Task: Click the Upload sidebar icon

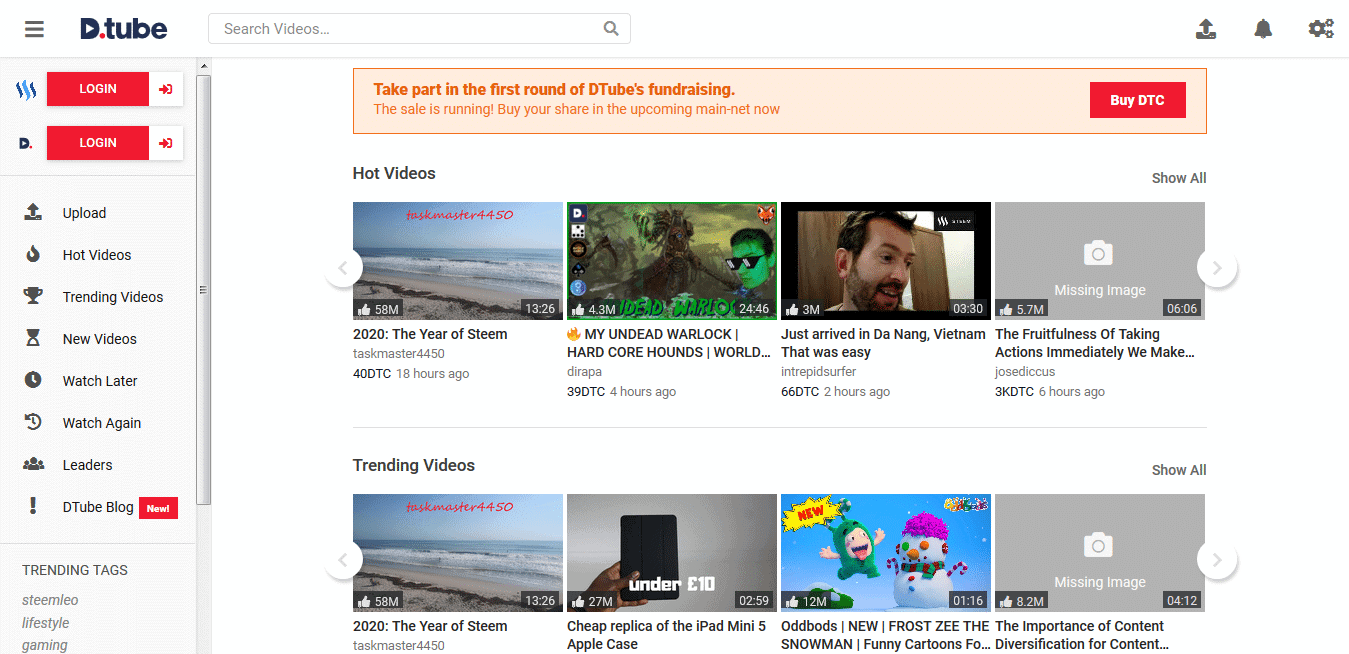Action: (x=33, y=213)
